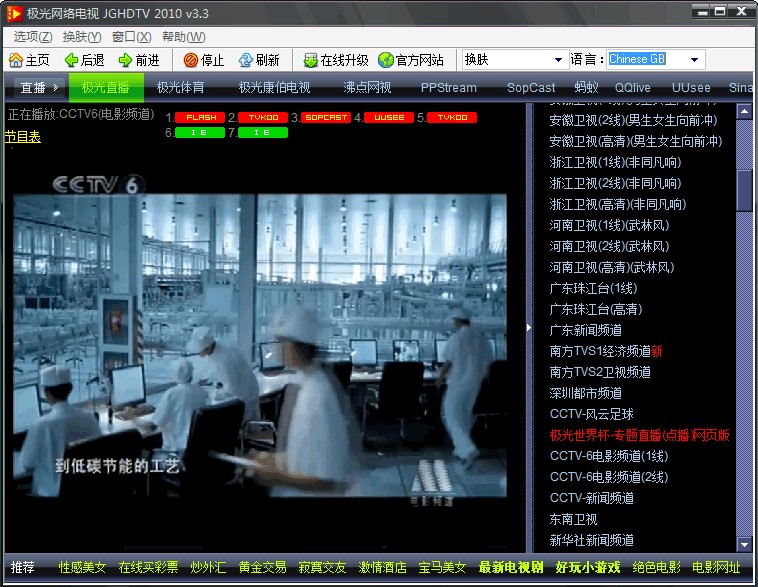Stop loading with the 停止 icon
The width and height of the screenshot is (758, 587).
[191, 60]
